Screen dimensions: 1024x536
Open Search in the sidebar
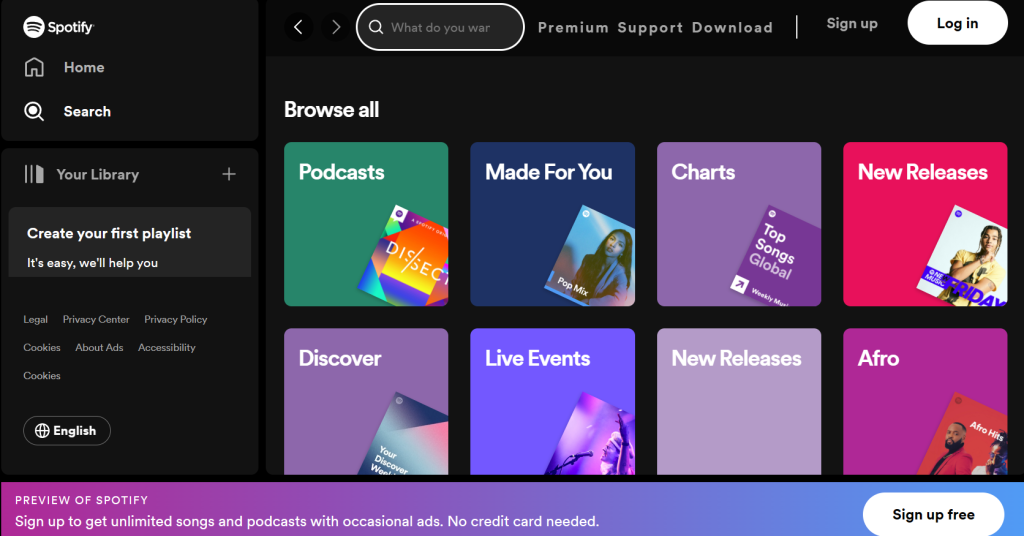coord(67,112)
